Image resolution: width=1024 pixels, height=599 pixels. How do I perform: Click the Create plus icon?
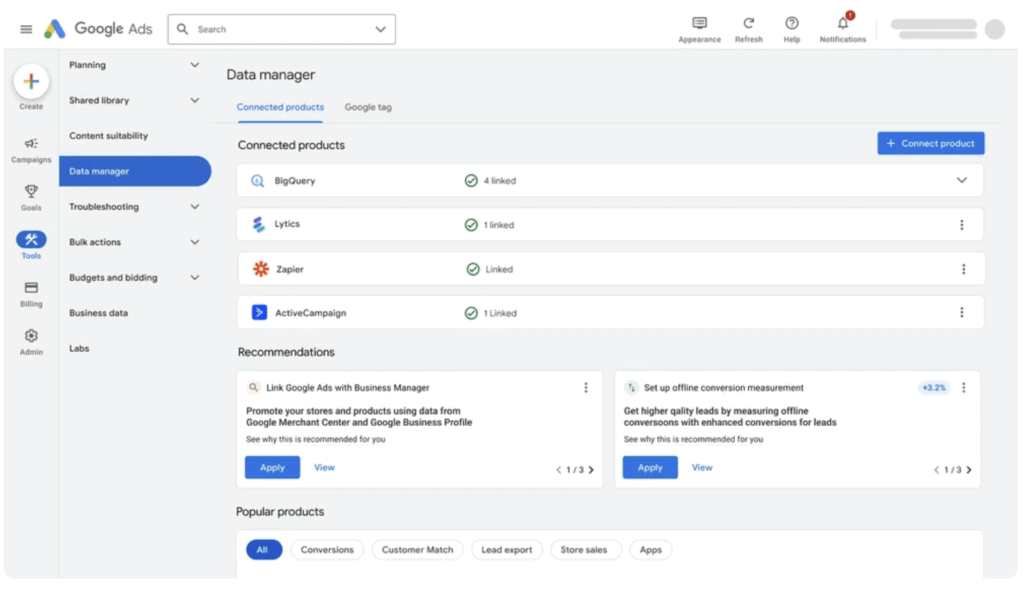tap(31, 82)
